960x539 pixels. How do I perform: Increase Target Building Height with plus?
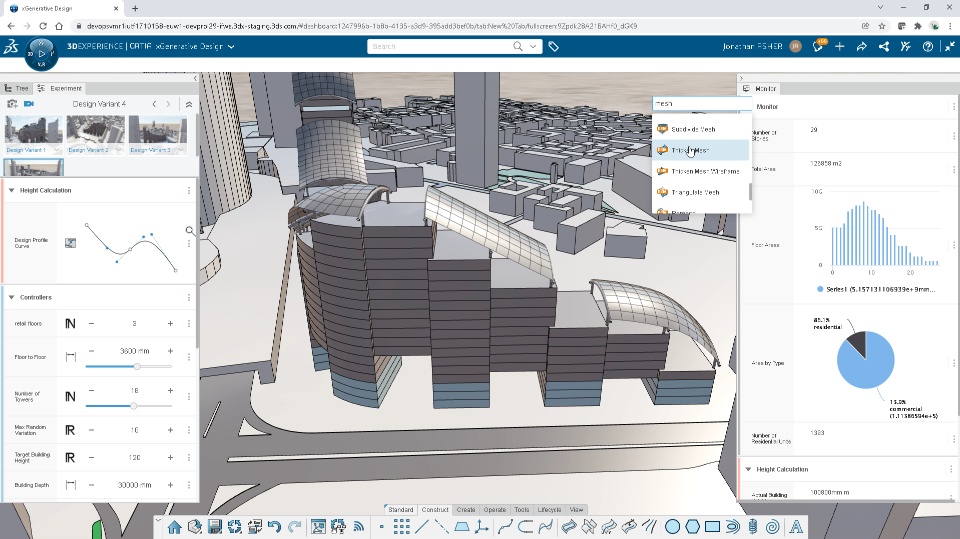pos(170,458)
